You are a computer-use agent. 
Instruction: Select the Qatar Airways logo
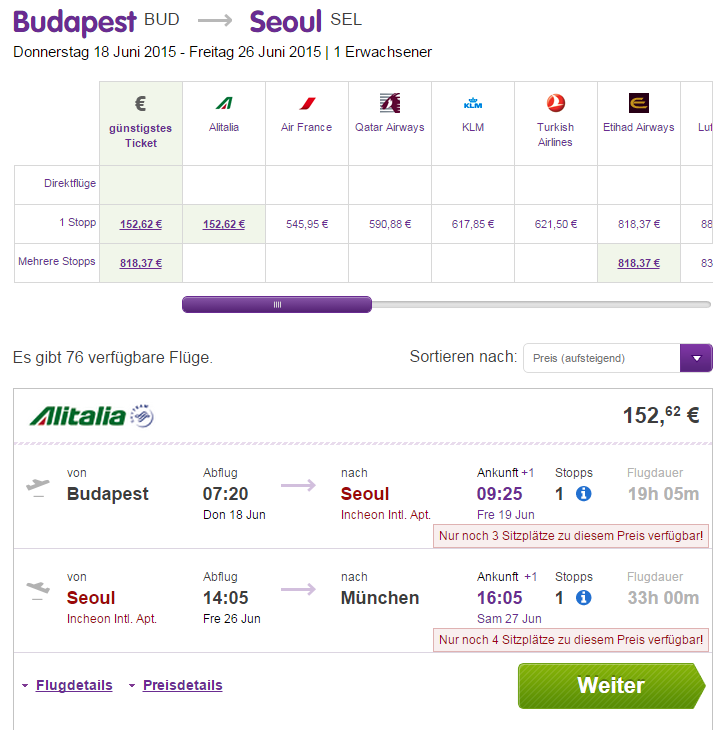point(389,103)
